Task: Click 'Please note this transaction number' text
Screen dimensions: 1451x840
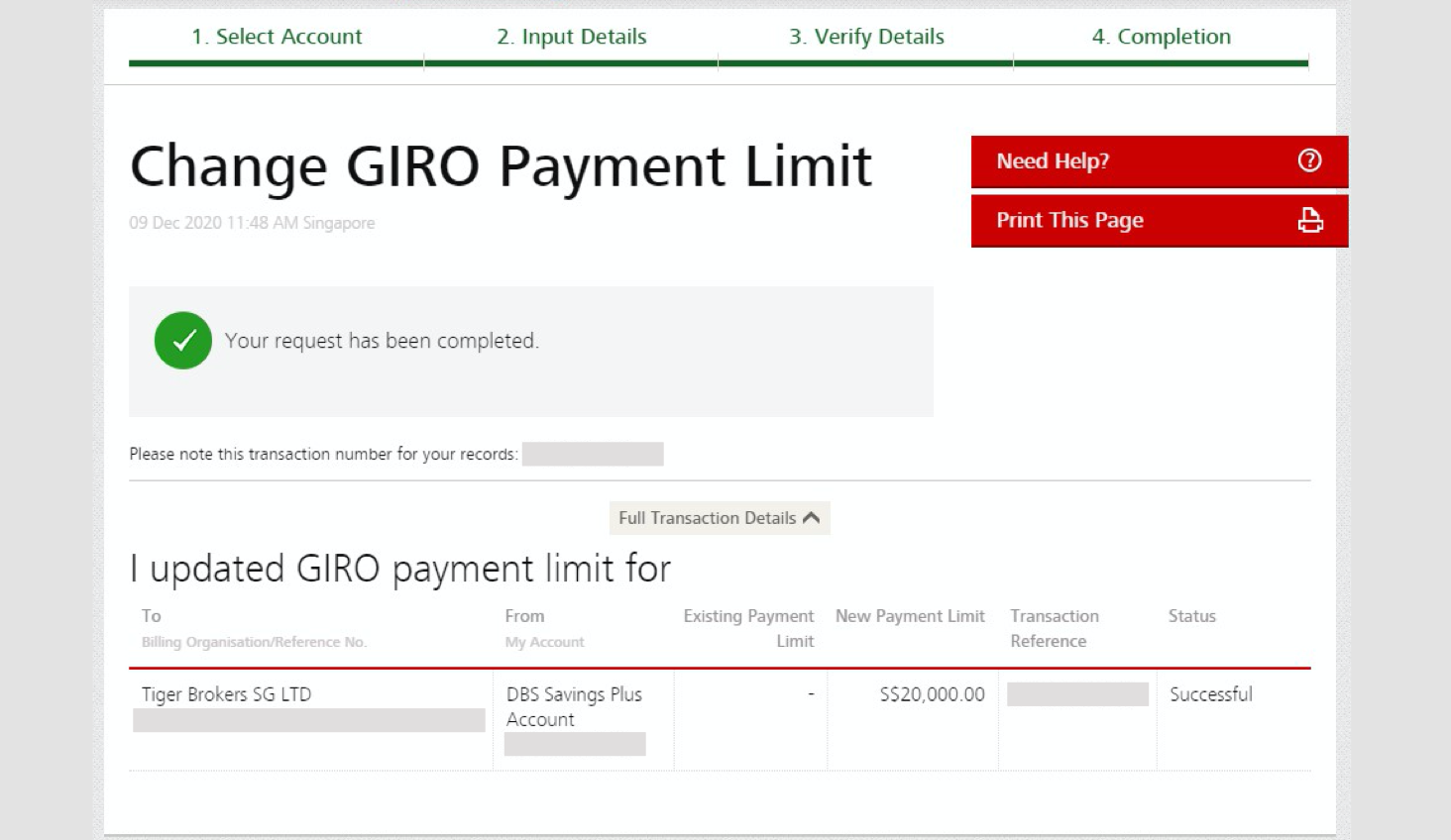Action: pyautogui.click(x=323, y=454)
